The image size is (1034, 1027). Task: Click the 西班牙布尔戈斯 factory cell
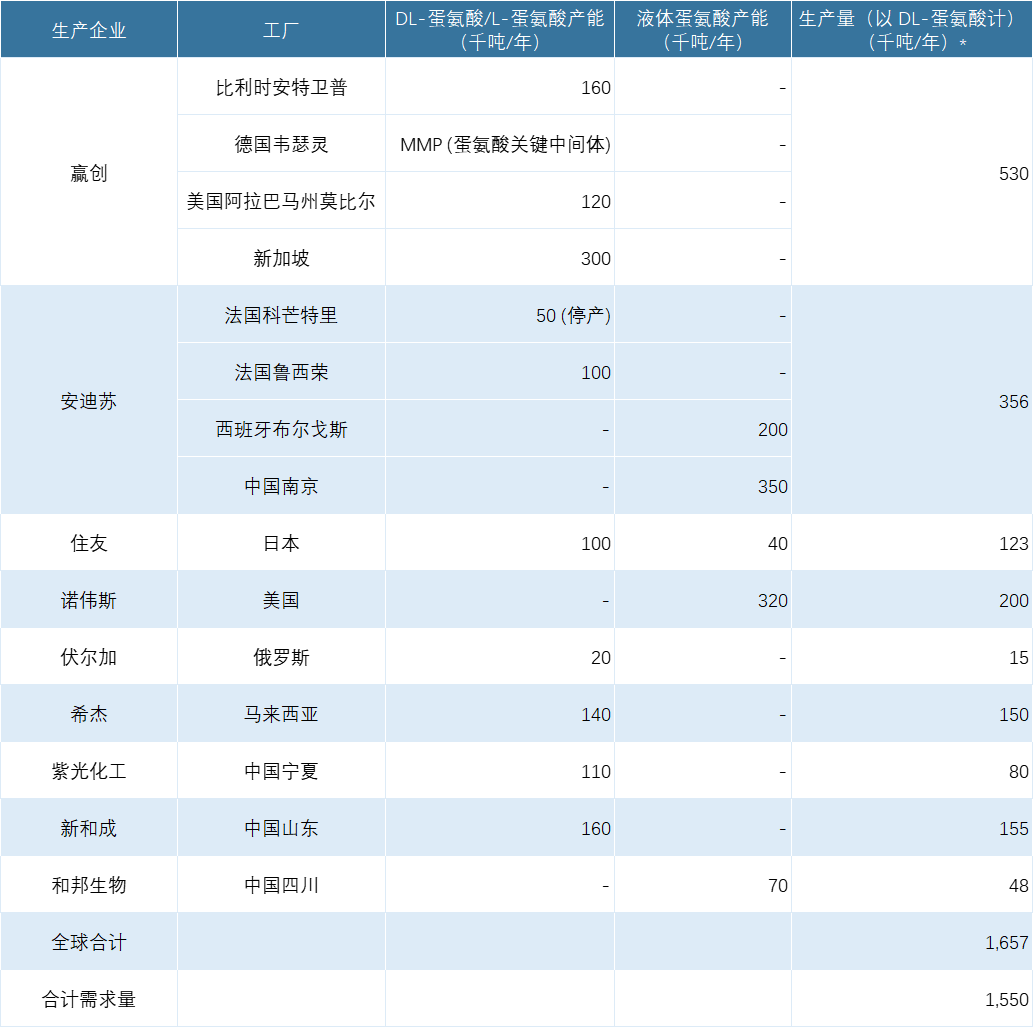[x=281, y=429]
